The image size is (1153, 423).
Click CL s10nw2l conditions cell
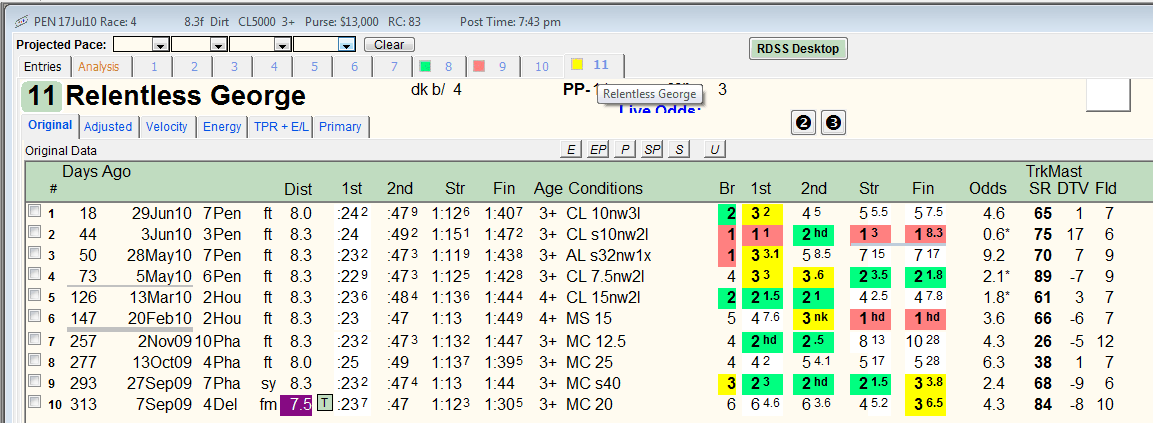coord(607,233)
